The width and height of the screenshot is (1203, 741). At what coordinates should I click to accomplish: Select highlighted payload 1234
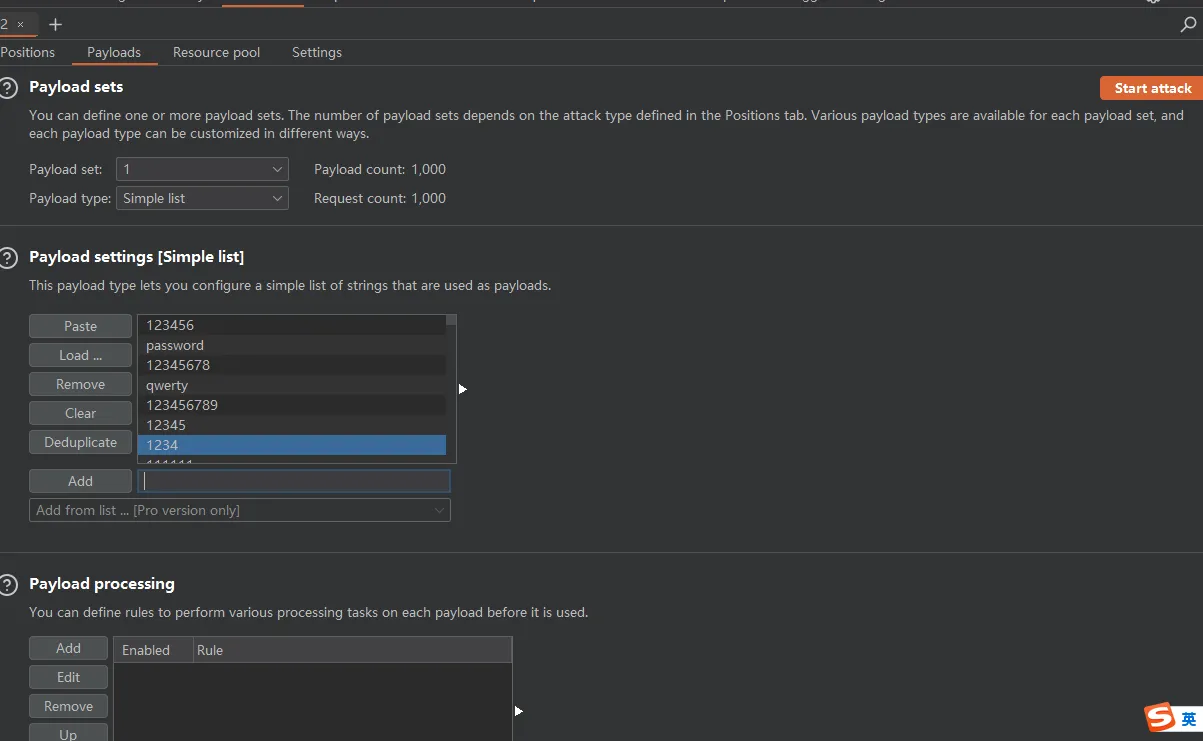pyautogui.click(x=291, y=445)
